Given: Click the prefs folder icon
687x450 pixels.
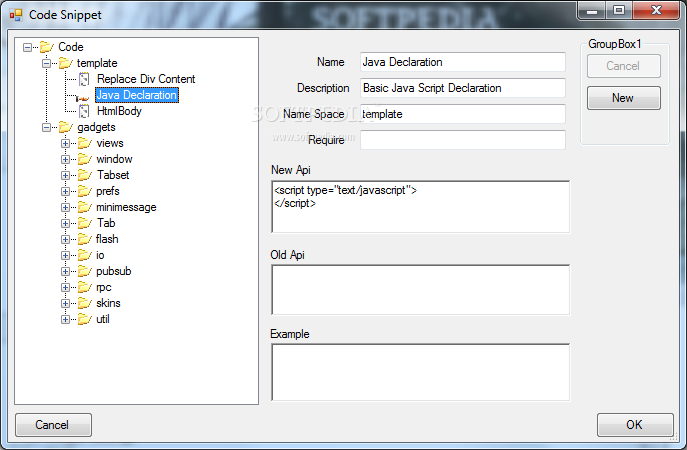Looking at the screenshot, I should [x=85, y=191].
